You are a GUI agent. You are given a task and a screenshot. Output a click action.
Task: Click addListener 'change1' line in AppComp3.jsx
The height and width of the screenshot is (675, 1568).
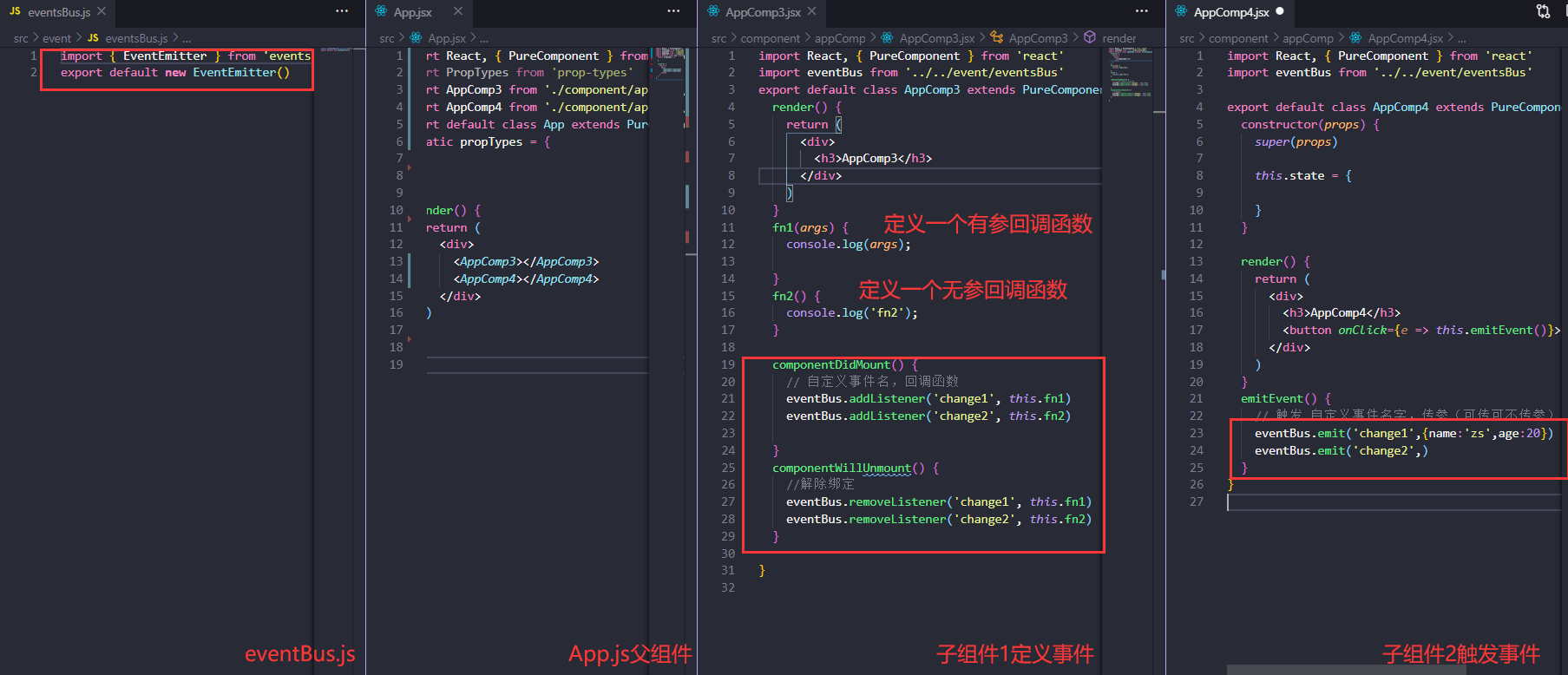point(928,398)
